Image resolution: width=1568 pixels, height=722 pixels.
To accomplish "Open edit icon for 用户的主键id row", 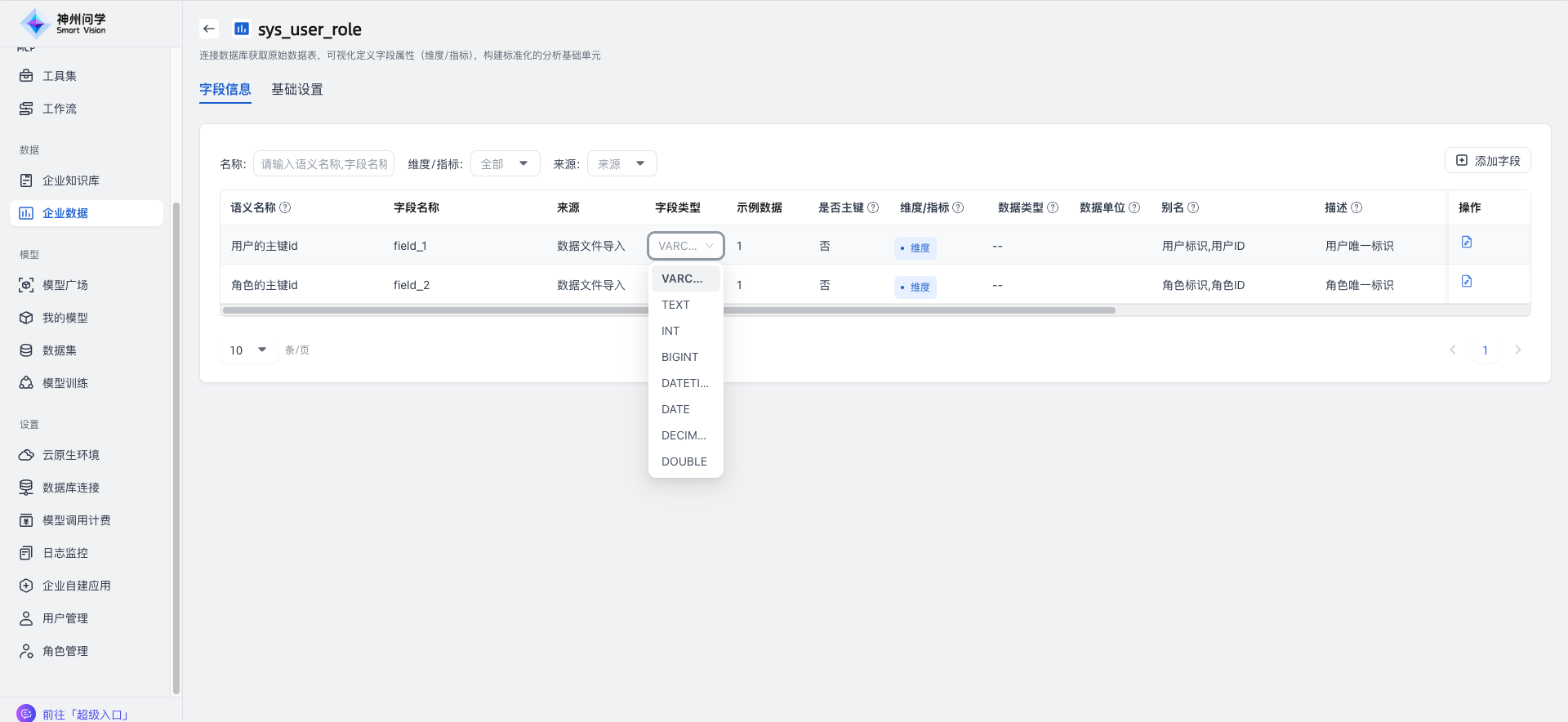I will point(1466,243).
